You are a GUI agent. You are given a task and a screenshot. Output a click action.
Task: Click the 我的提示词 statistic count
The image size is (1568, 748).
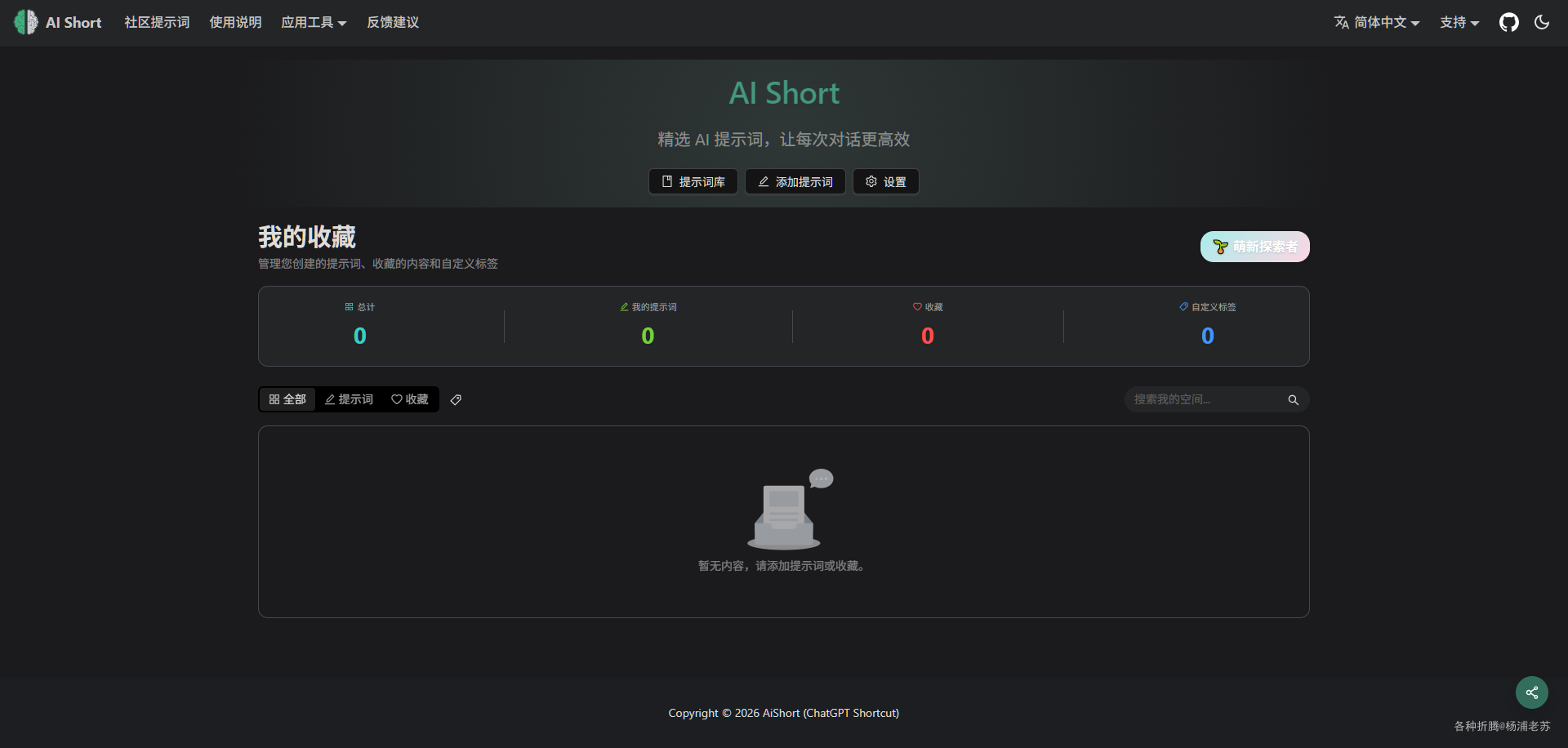(648, 336)
